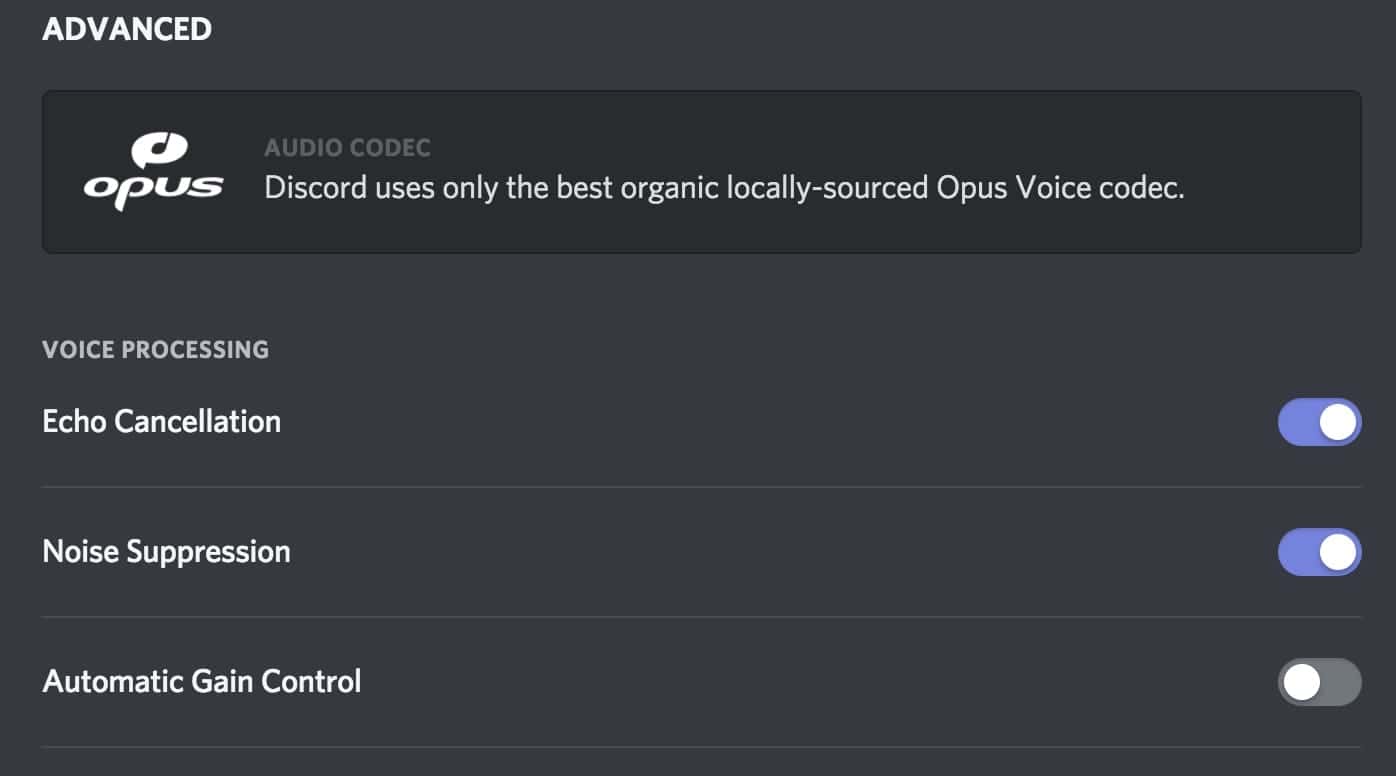
Task: Click the Opus swirl symbol above the wordmark
Action: click(160, 151)
